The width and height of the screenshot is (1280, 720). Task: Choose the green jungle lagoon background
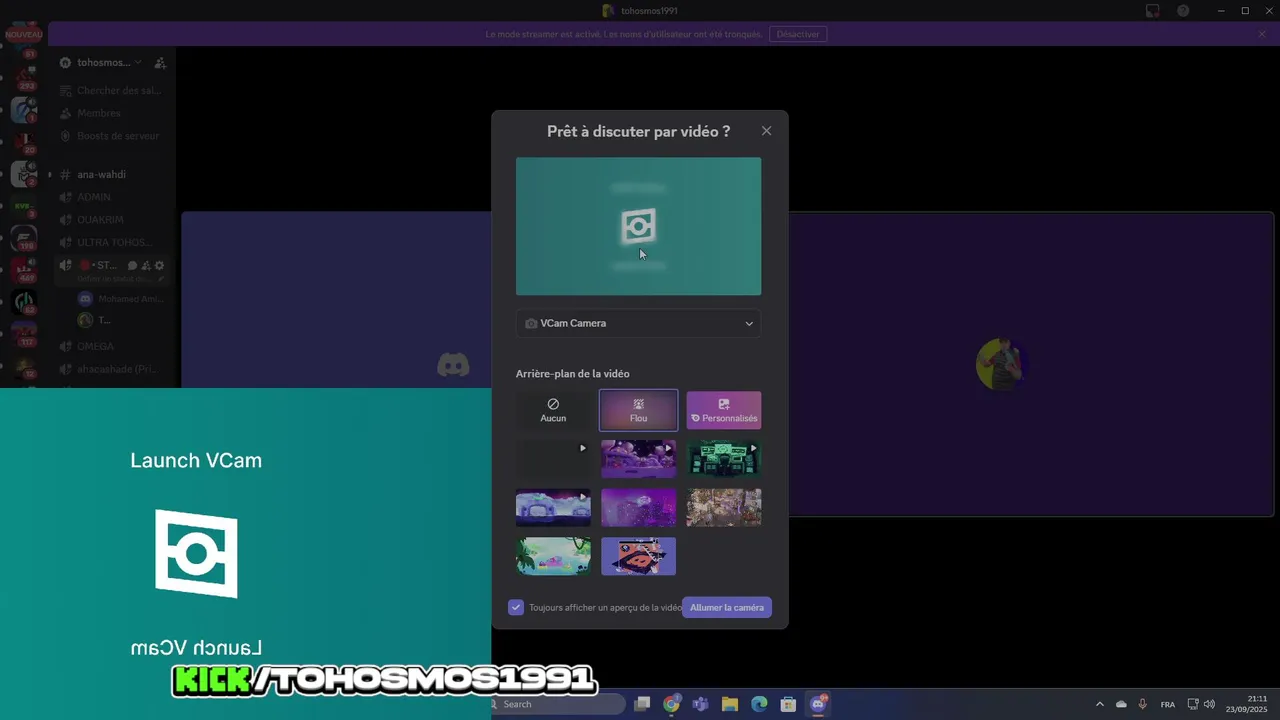[553, 556]
